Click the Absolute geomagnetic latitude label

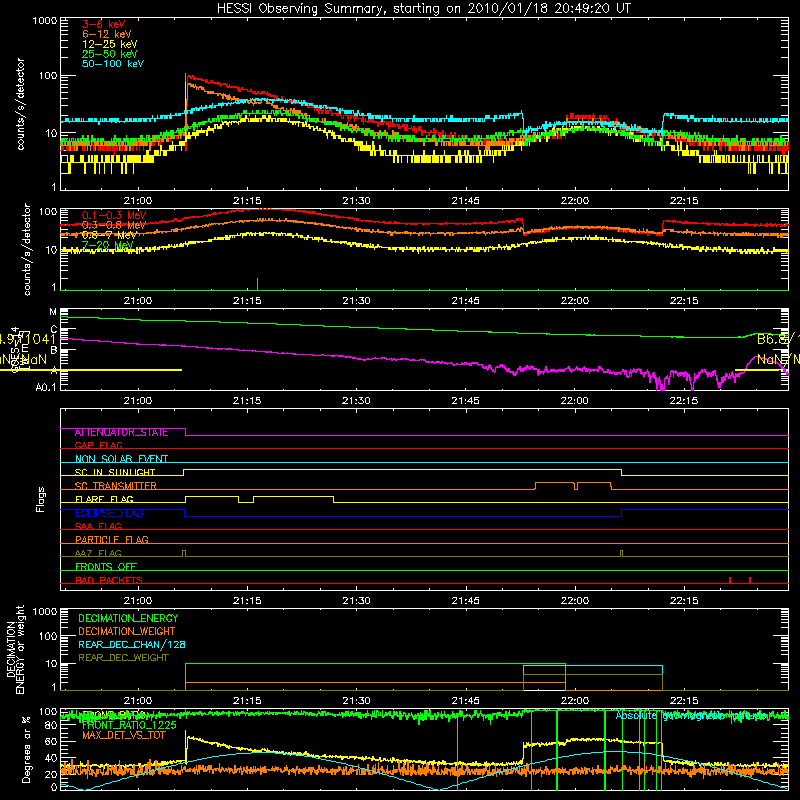[x=692, y=716]
